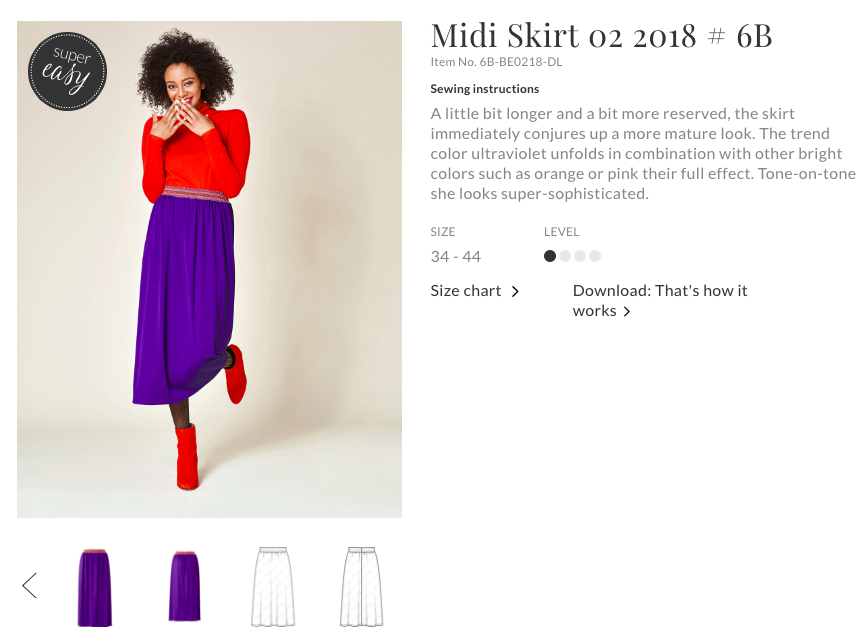The image size is (867, 641).
Task: Click the 'Sewing instructions' heading
Action: click(485, 89)
